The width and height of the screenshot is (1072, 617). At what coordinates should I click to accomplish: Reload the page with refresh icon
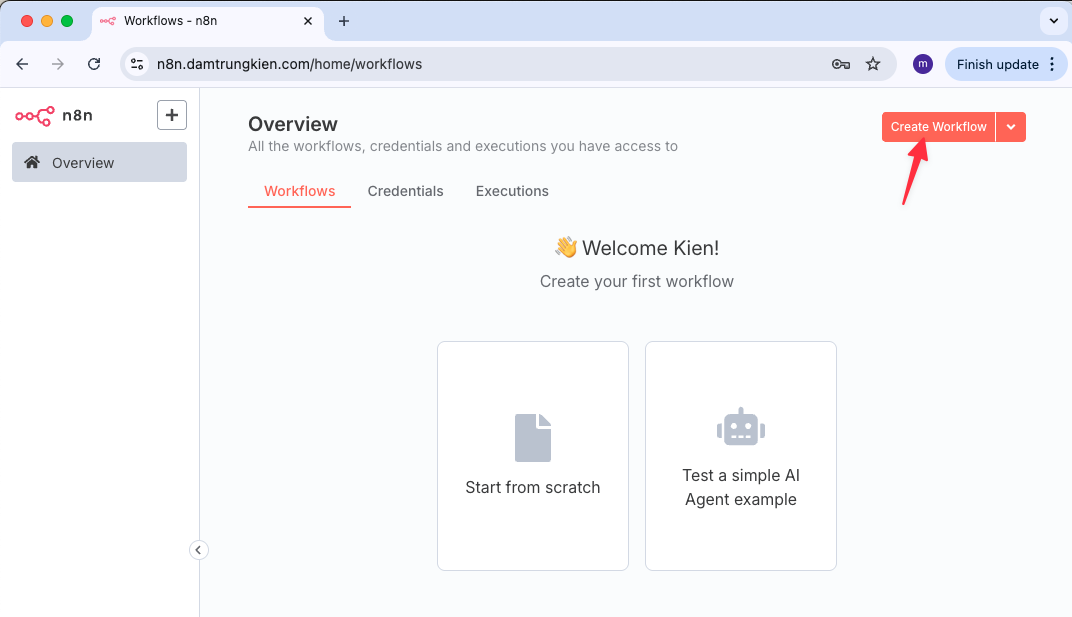coord(94,64)
